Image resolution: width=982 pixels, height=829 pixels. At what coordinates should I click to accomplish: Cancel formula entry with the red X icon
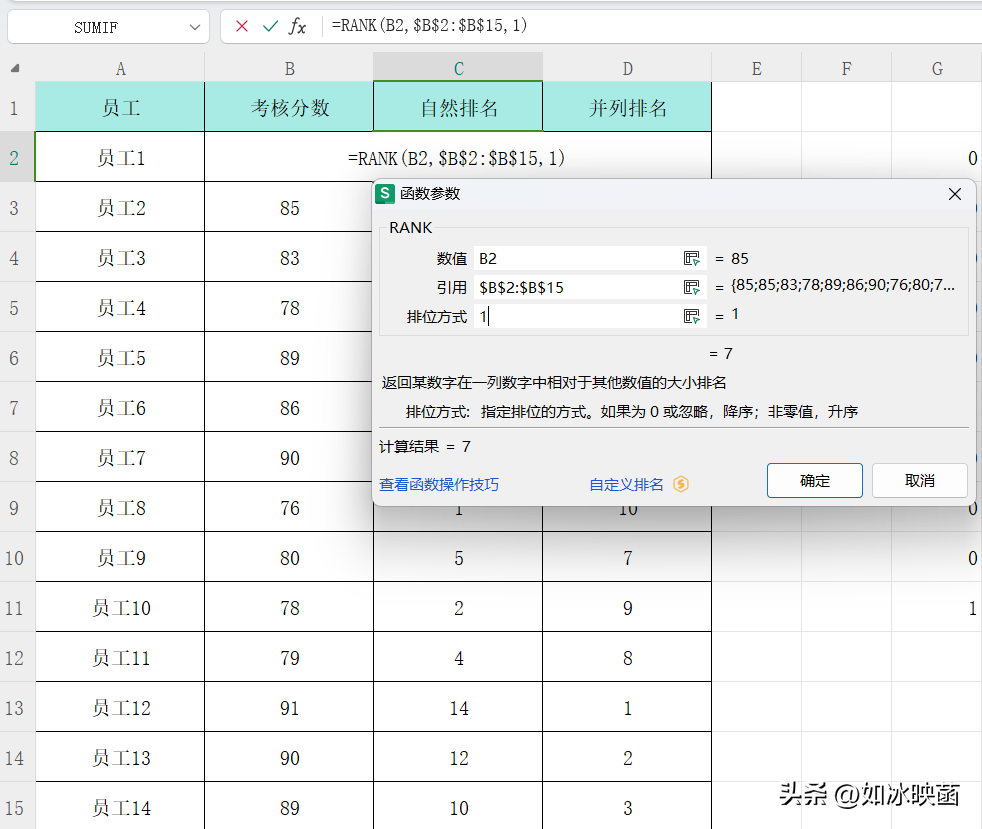pos(242,26)
